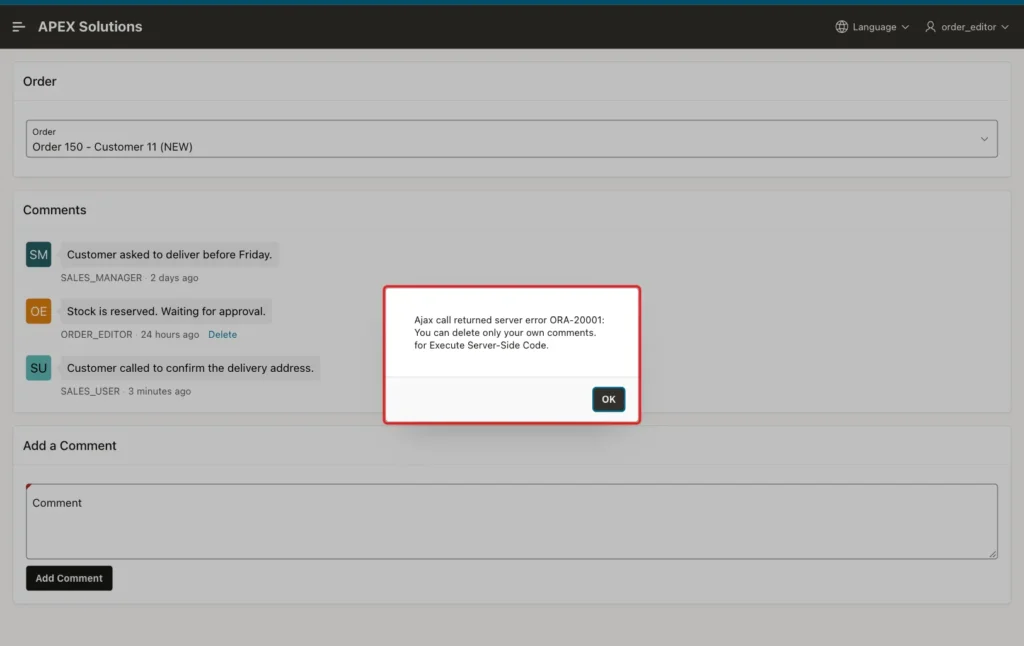This screenshot has width=1024, height=646.
Task: Open the Language dropdown menu
Action: (x=872, y=27)
